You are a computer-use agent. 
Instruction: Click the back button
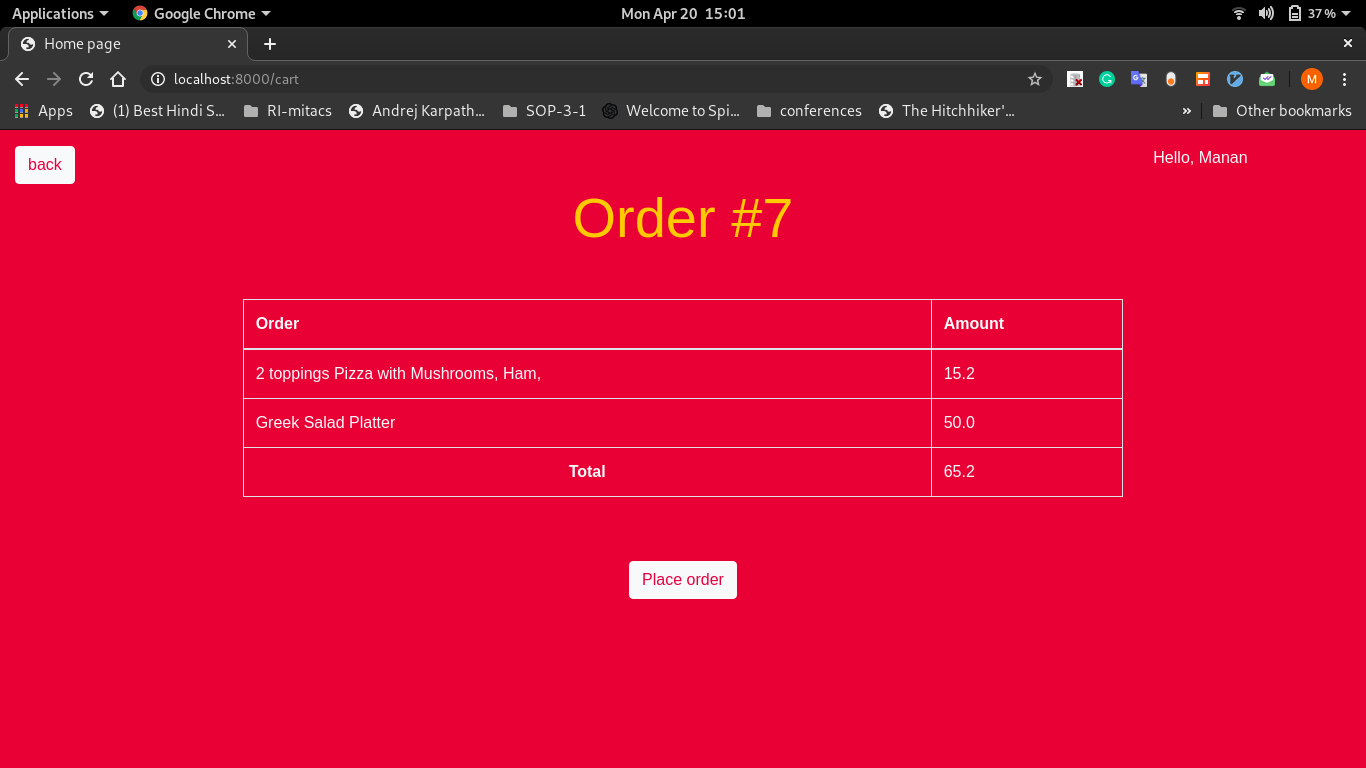[x=44, y=164]
